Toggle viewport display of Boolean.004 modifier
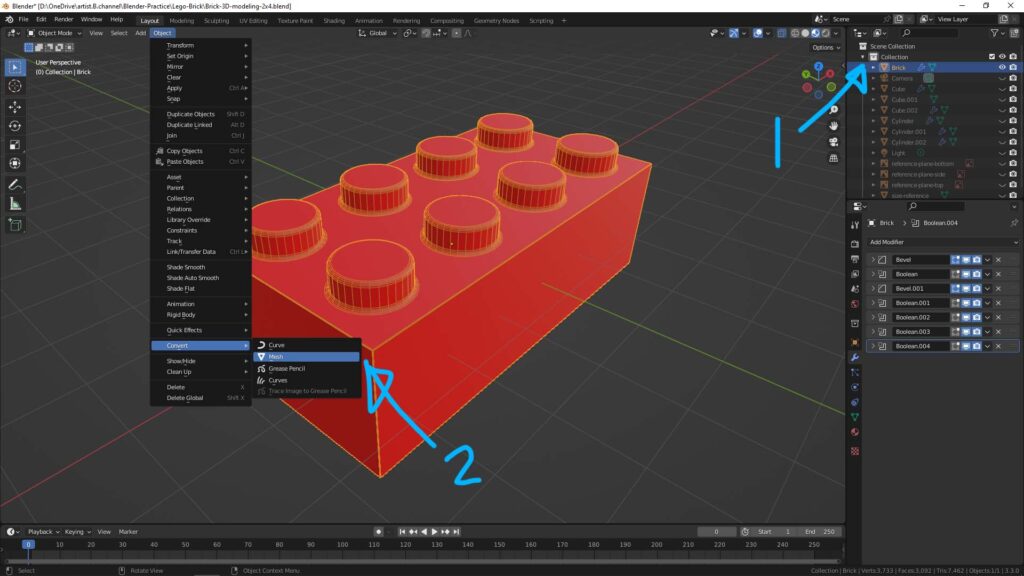 click(966, 346)
